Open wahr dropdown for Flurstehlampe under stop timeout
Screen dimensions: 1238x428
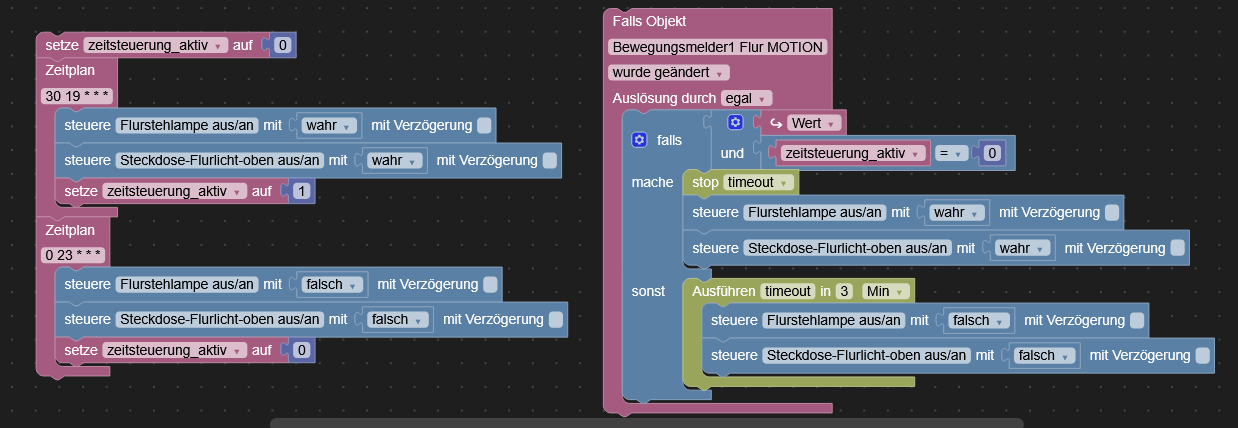click(x=958, y=213)
